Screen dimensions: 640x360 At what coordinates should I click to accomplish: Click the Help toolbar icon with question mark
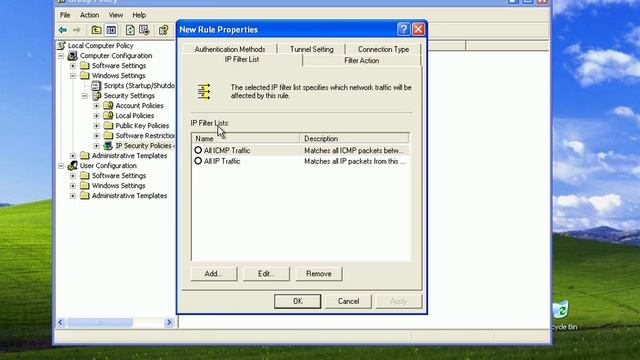164,30
